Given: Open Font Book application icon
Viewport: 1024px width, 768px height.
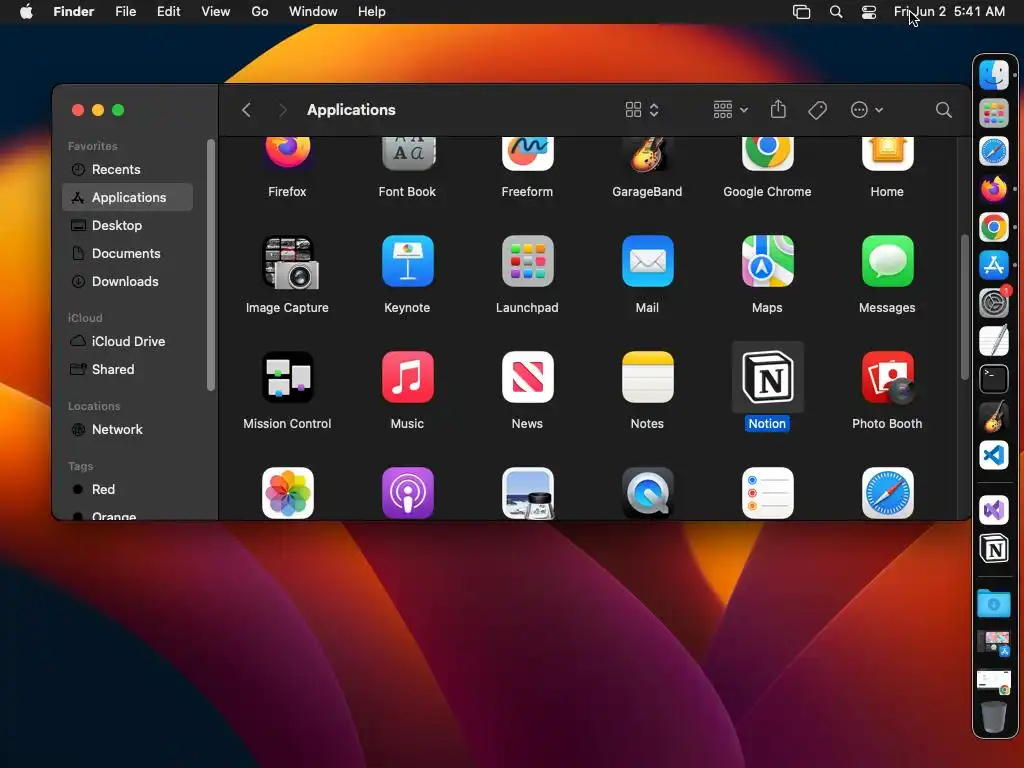Looking at the screenshot, I should tap(408, 153).
